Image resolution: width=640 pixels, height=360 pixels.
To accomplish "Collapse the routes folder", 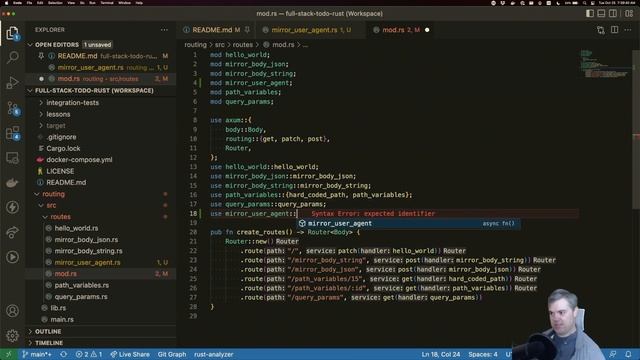I will pyautogui.click(x=61, y=217).
